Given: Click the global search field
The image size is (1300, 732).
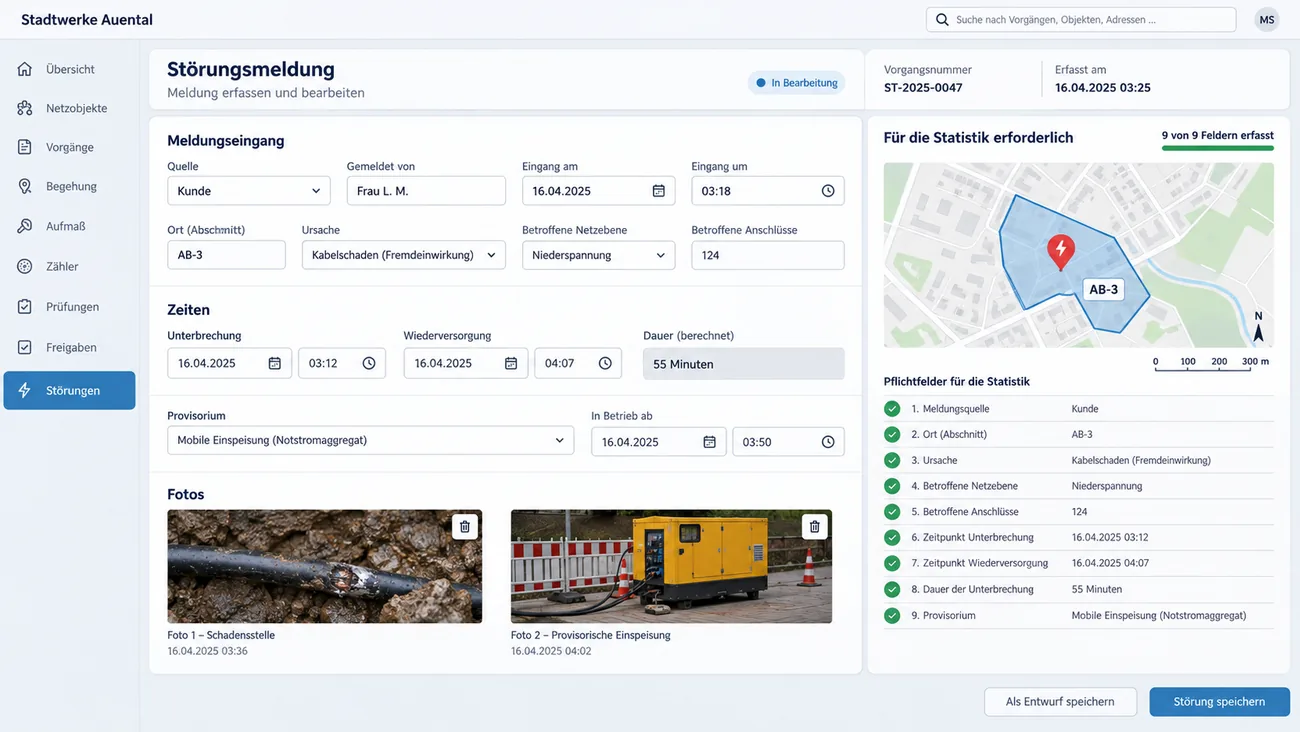Looking at the screenshot, I should [1081, 20].
